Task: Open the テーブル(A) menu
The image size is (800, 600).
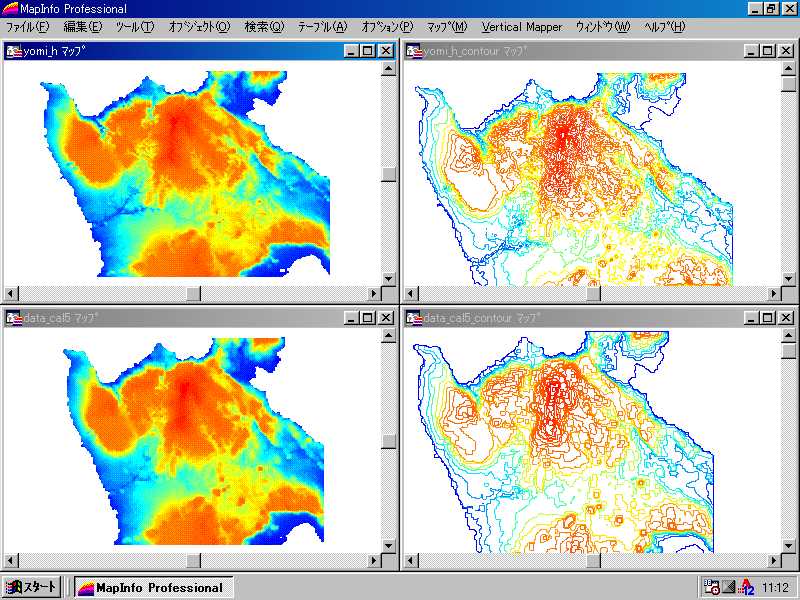Action: 322,27
